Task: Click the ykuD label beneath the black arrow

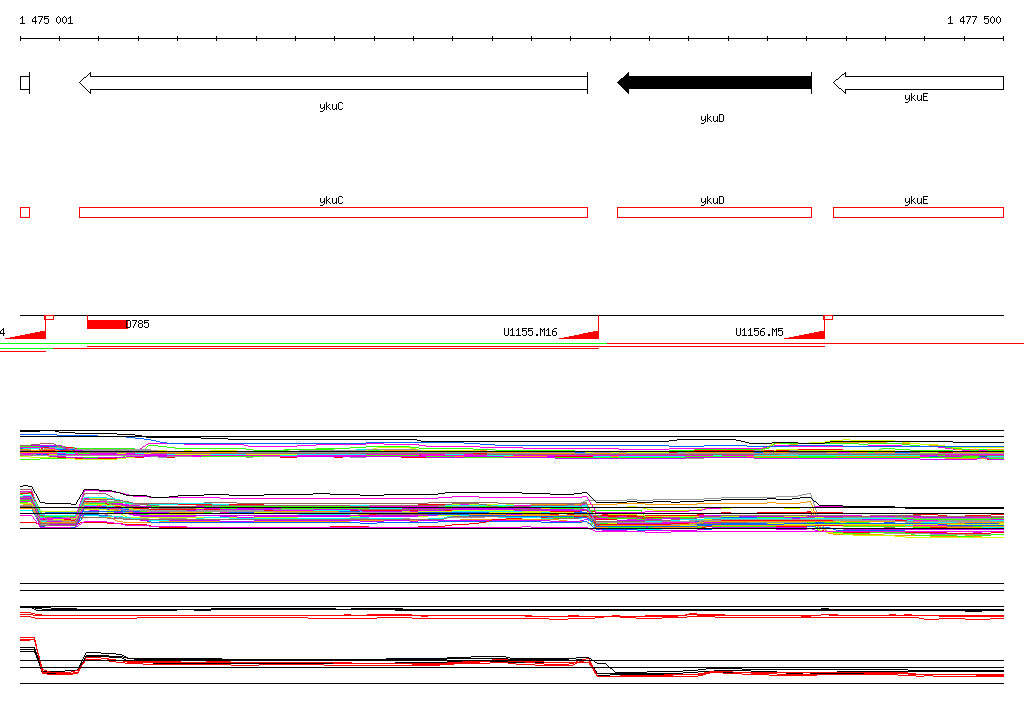Action: click(x=712, y=118)
